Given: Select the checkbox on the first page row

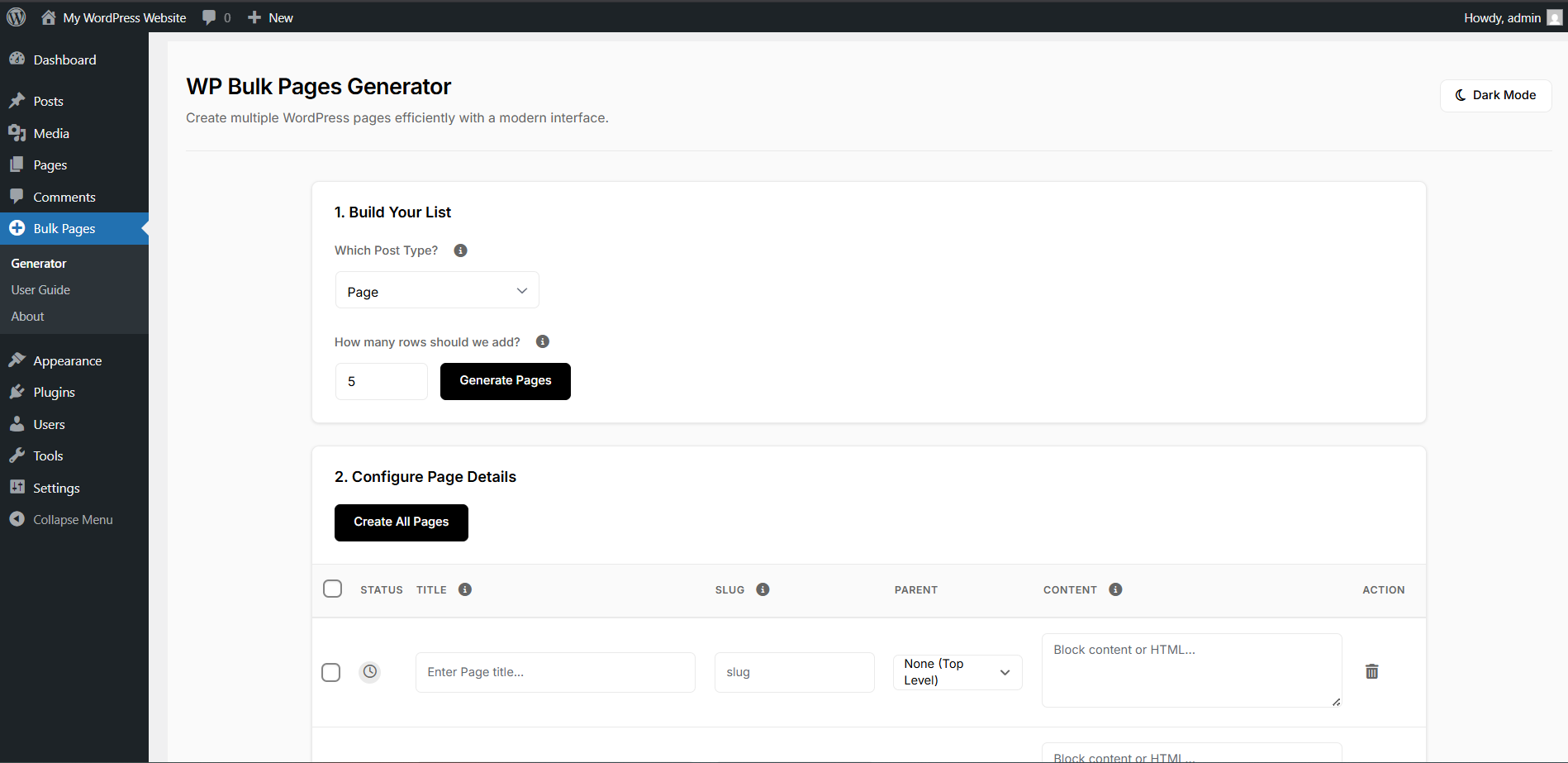Looking at the screenshot, I should 330,672.
